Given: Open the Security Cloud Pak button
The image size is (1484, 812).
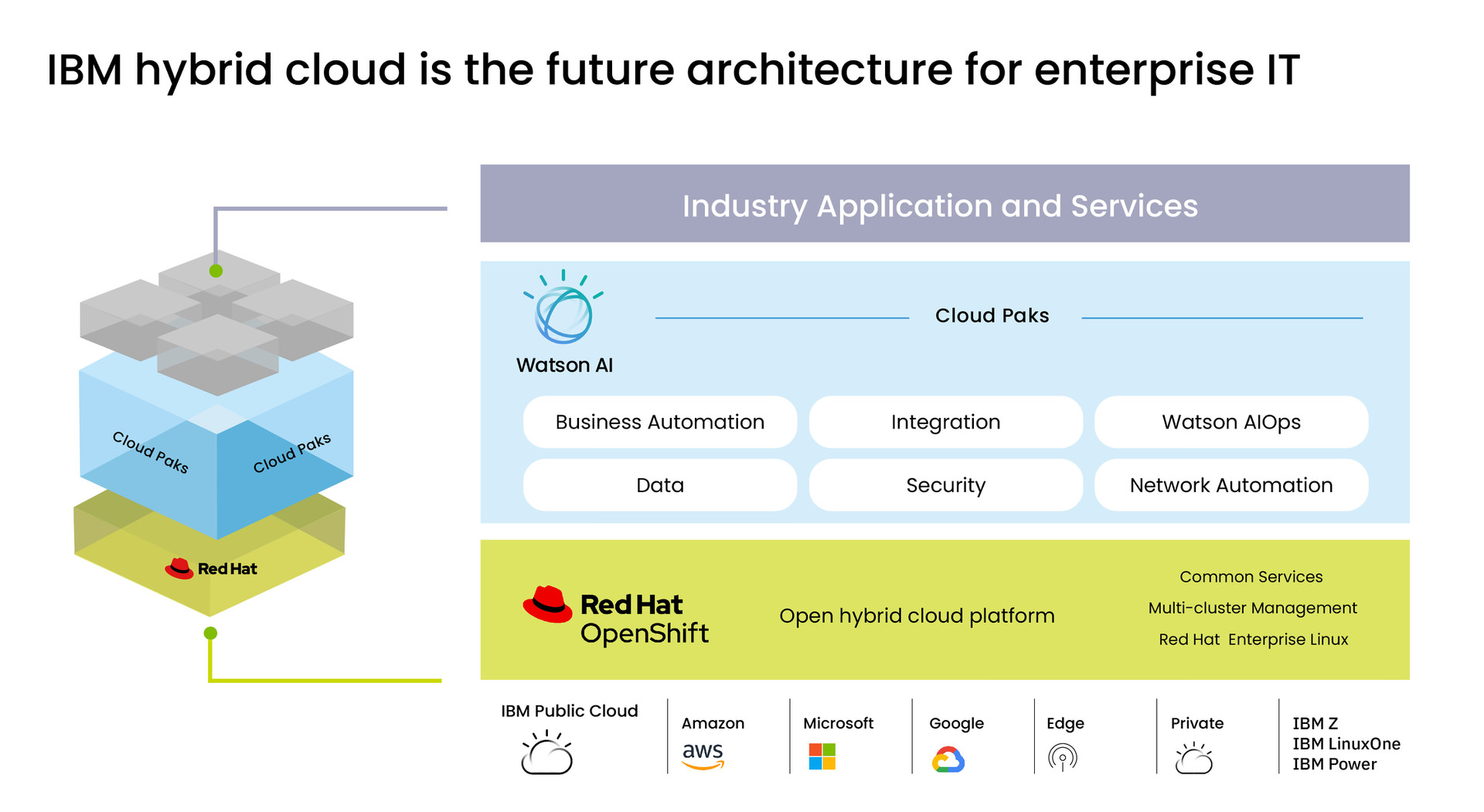Looking at the screenshot, I should (x=945, y=485).
